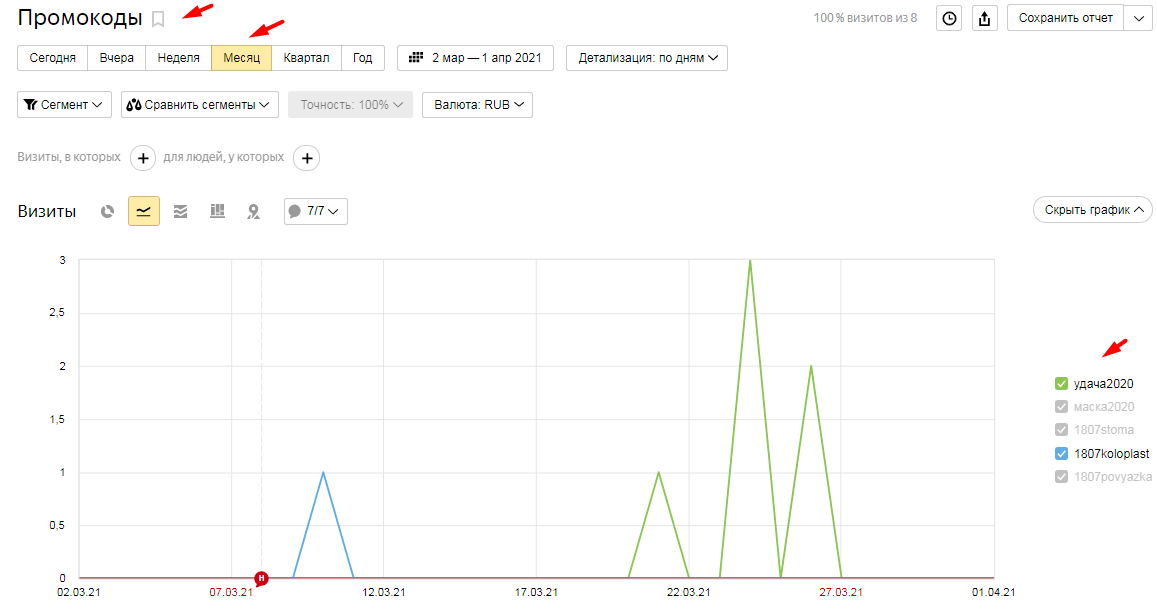
Task: Switch to pie chart view
Action: pos(108,211)
